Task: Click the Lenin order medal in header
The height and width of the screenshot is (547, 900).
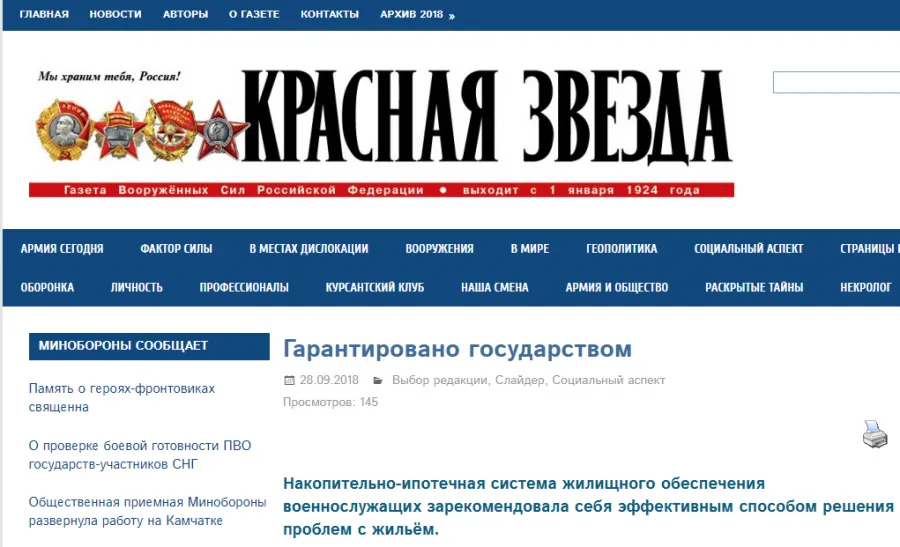Action: tap(61, 130)
